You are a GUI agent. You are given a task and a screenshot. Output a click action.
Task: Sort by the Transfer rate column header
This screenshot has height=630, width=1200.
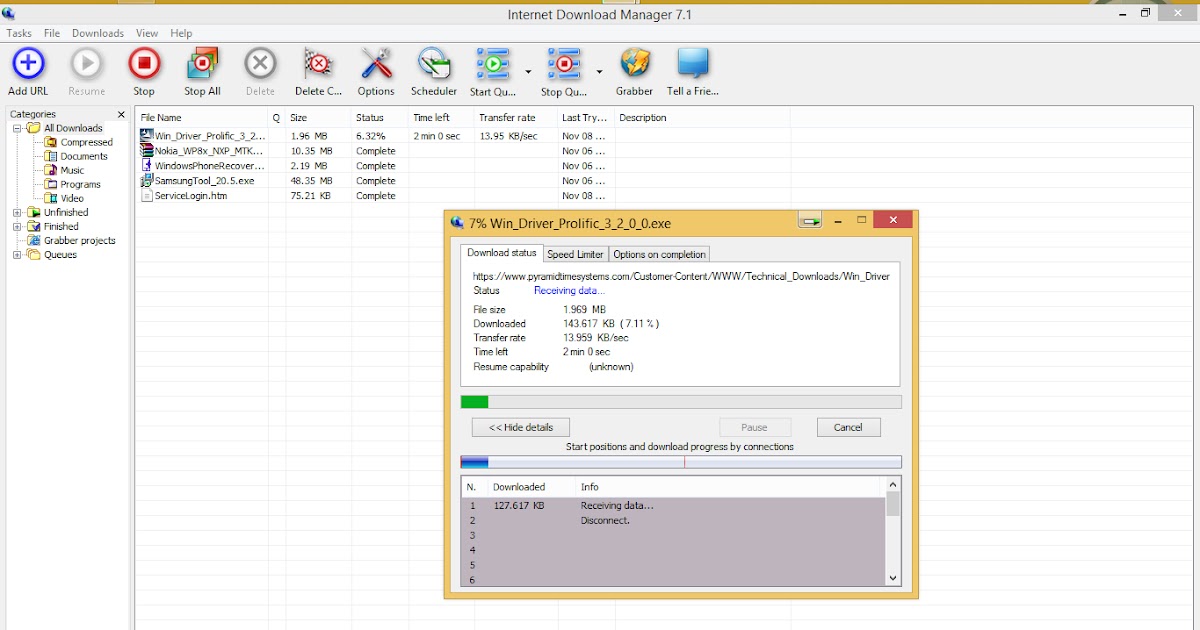516,117
